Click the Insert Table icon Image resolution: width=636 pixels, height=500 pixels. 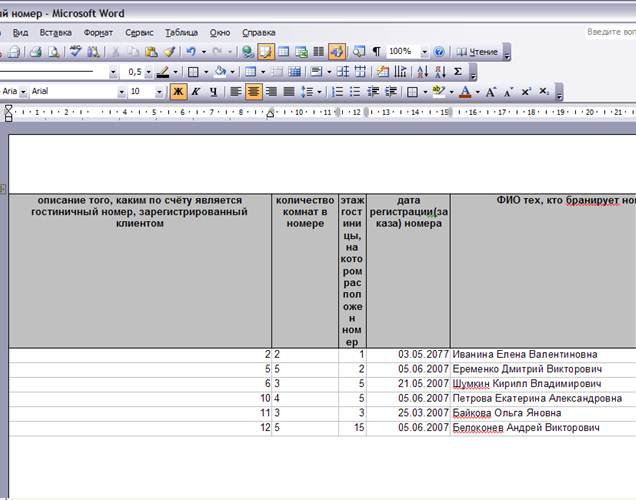(284, 52)
